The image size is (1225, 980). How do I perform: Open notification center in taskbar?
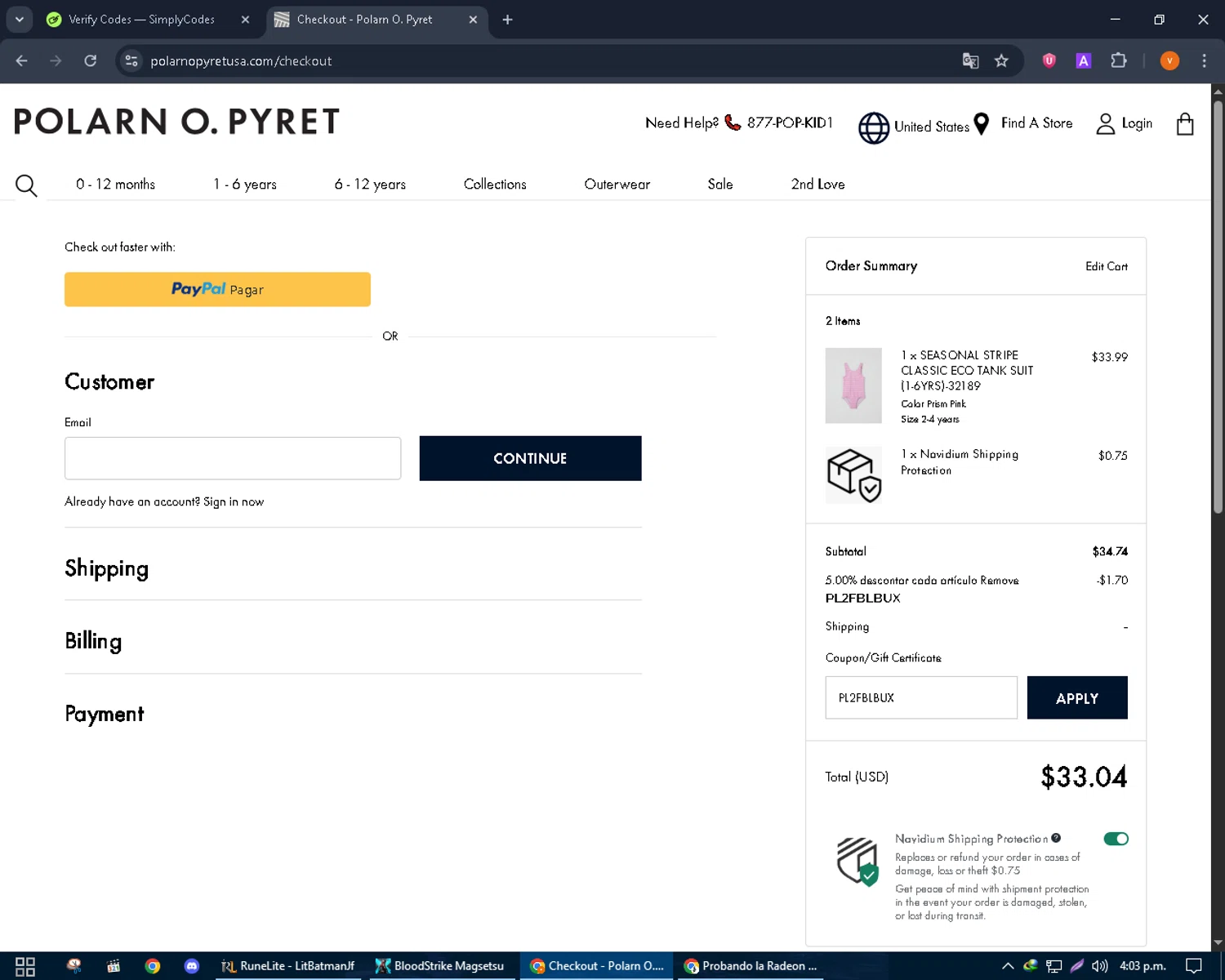(1194, 966)
